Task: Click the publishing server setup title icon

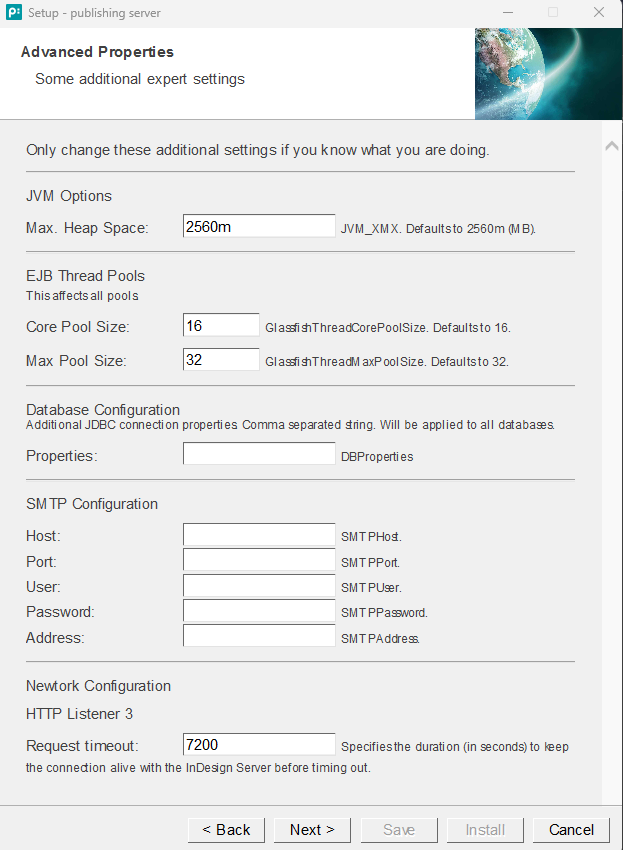Action: [14, 13]
